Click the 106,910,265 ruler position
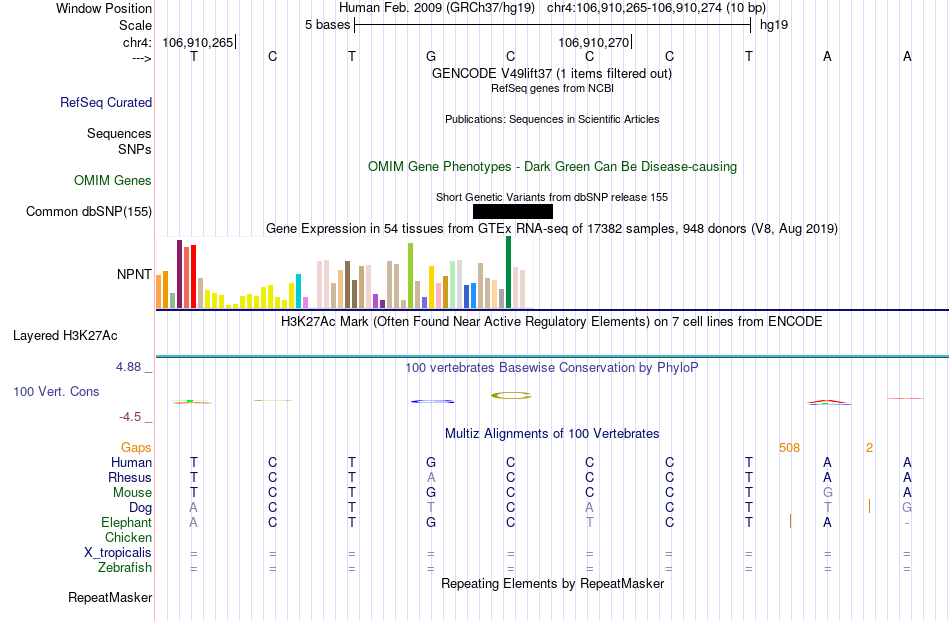Screen dimensions: 950x621 click(198, 42)
